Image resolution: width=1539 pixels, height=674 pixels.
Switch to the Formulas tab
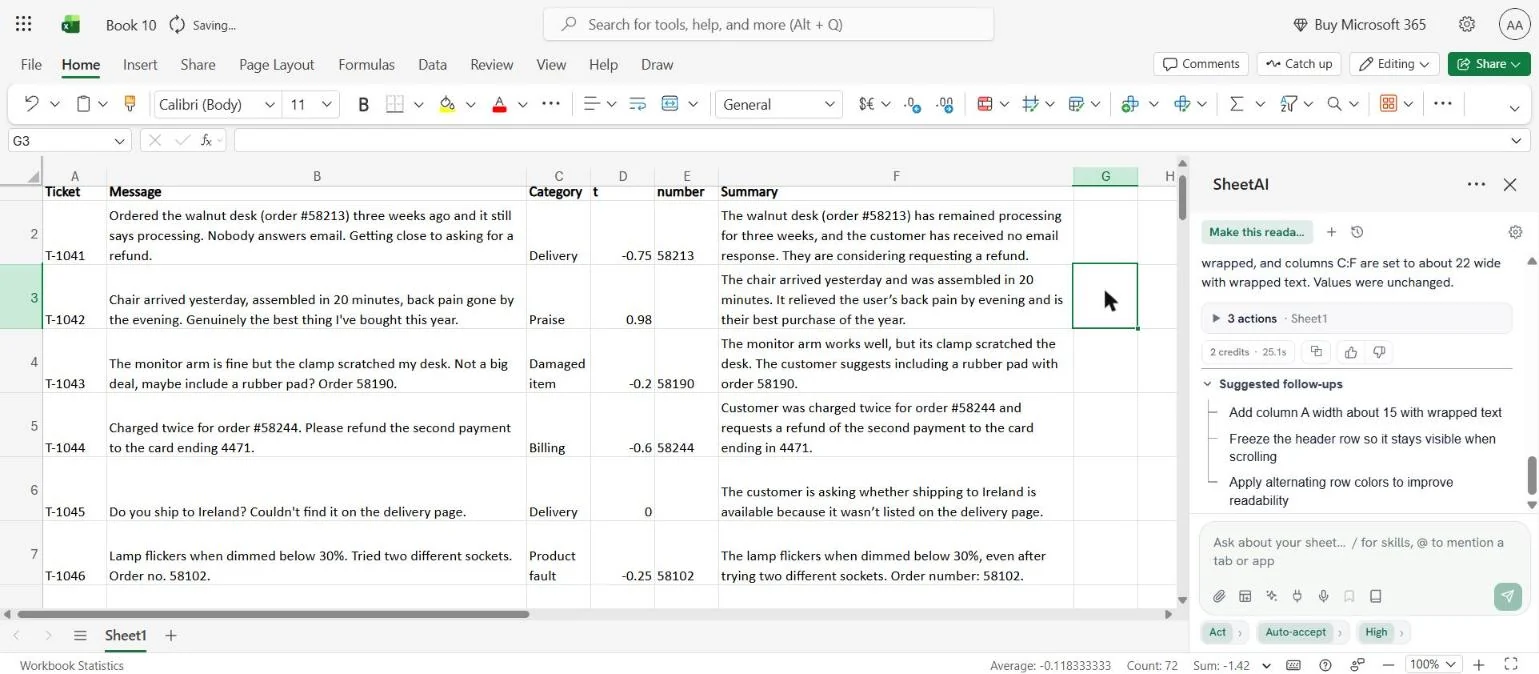(366, 64)
